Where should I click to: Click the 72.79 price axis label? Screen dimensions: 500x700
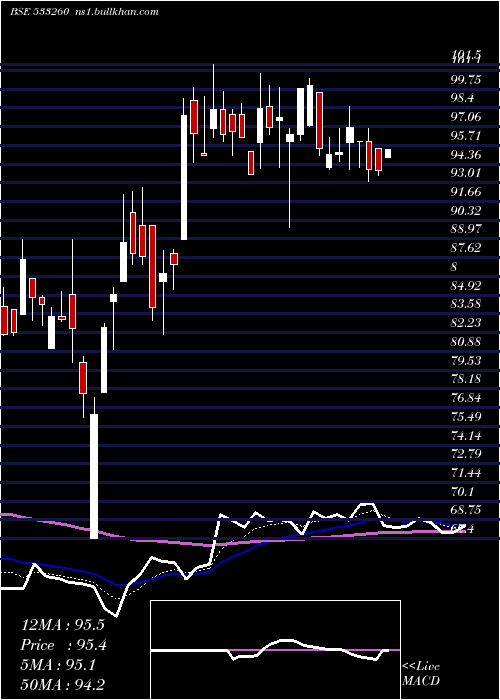point(466,454)
